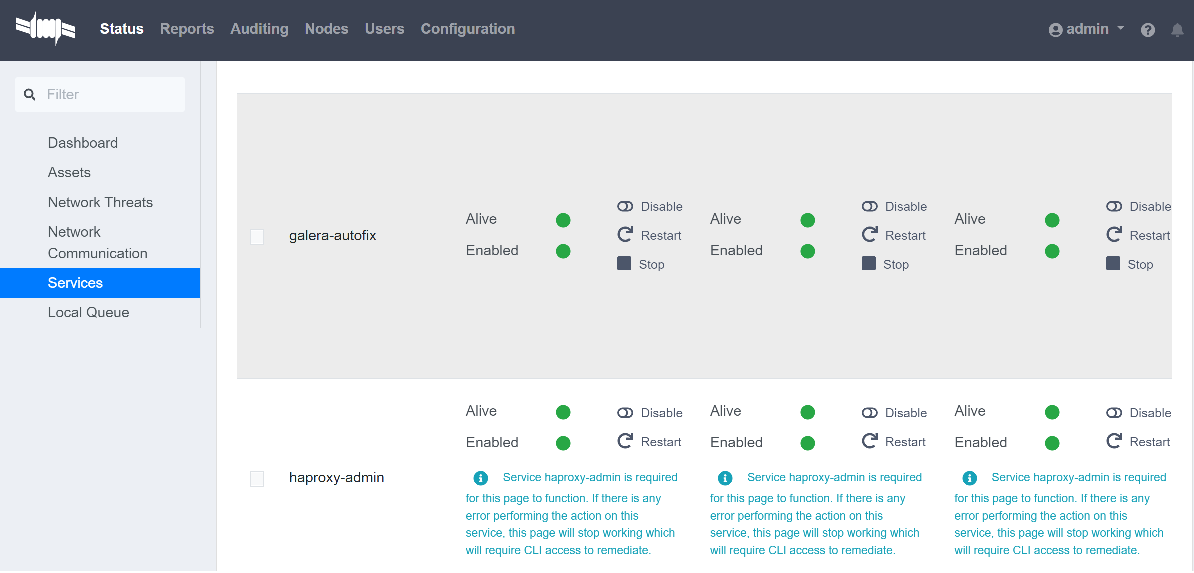Open the notifications bell icon
Image resolution: width=1194 pixels, height=573 pixels.
coord(1177,30)
